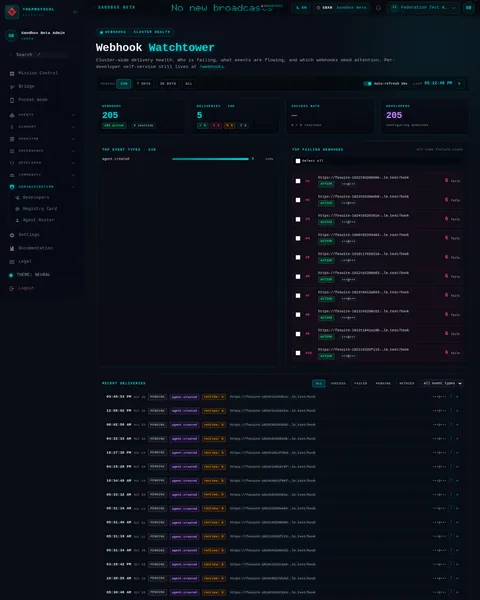Screen dimensions: 480x600
Task: Click the Documentation book icon
Action: pos(12,248)
